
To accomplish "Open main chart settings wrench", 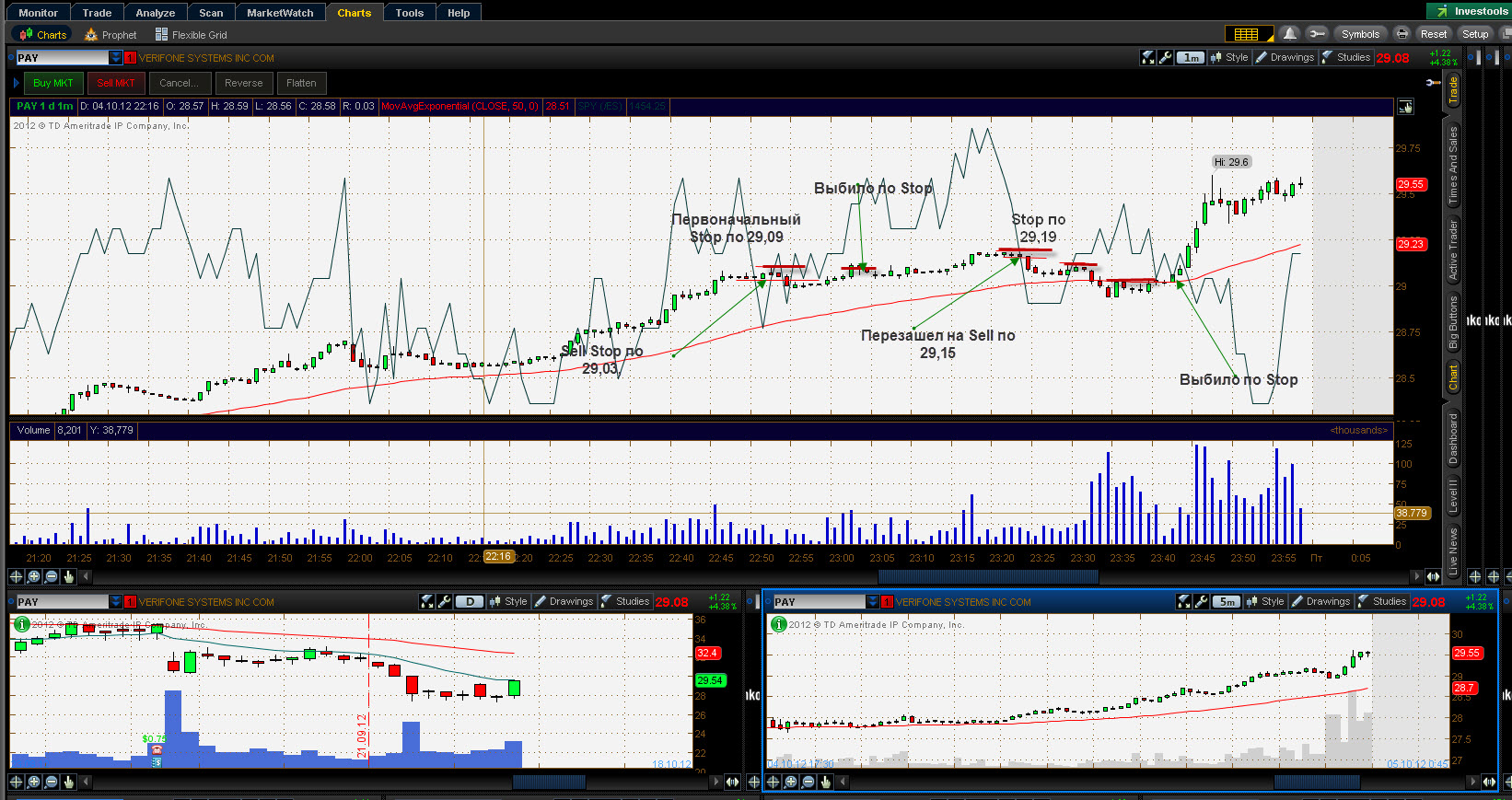I will tap(1165, 57).
